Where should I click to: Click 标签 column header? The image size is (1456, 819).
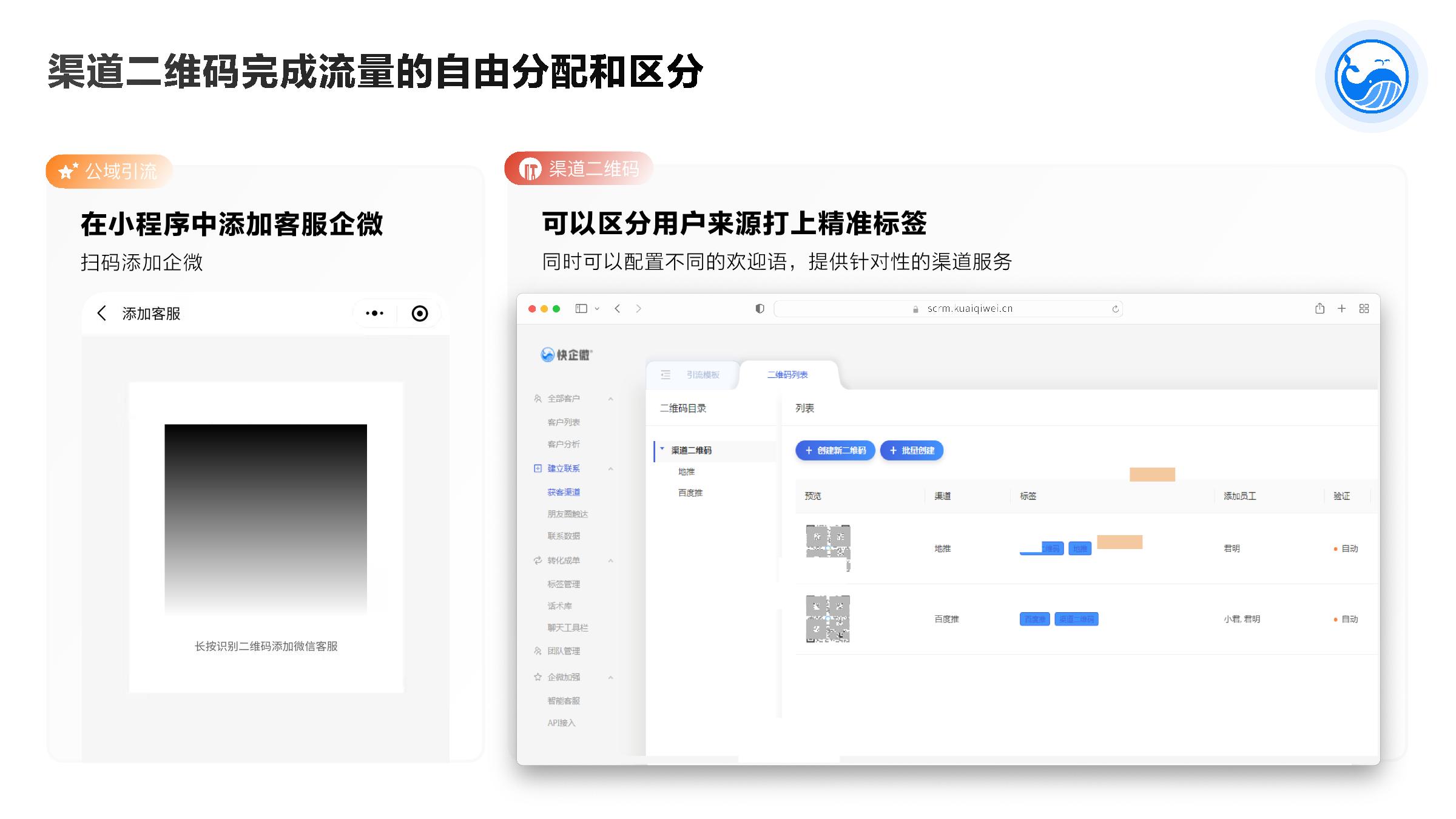coord(1028,496)
